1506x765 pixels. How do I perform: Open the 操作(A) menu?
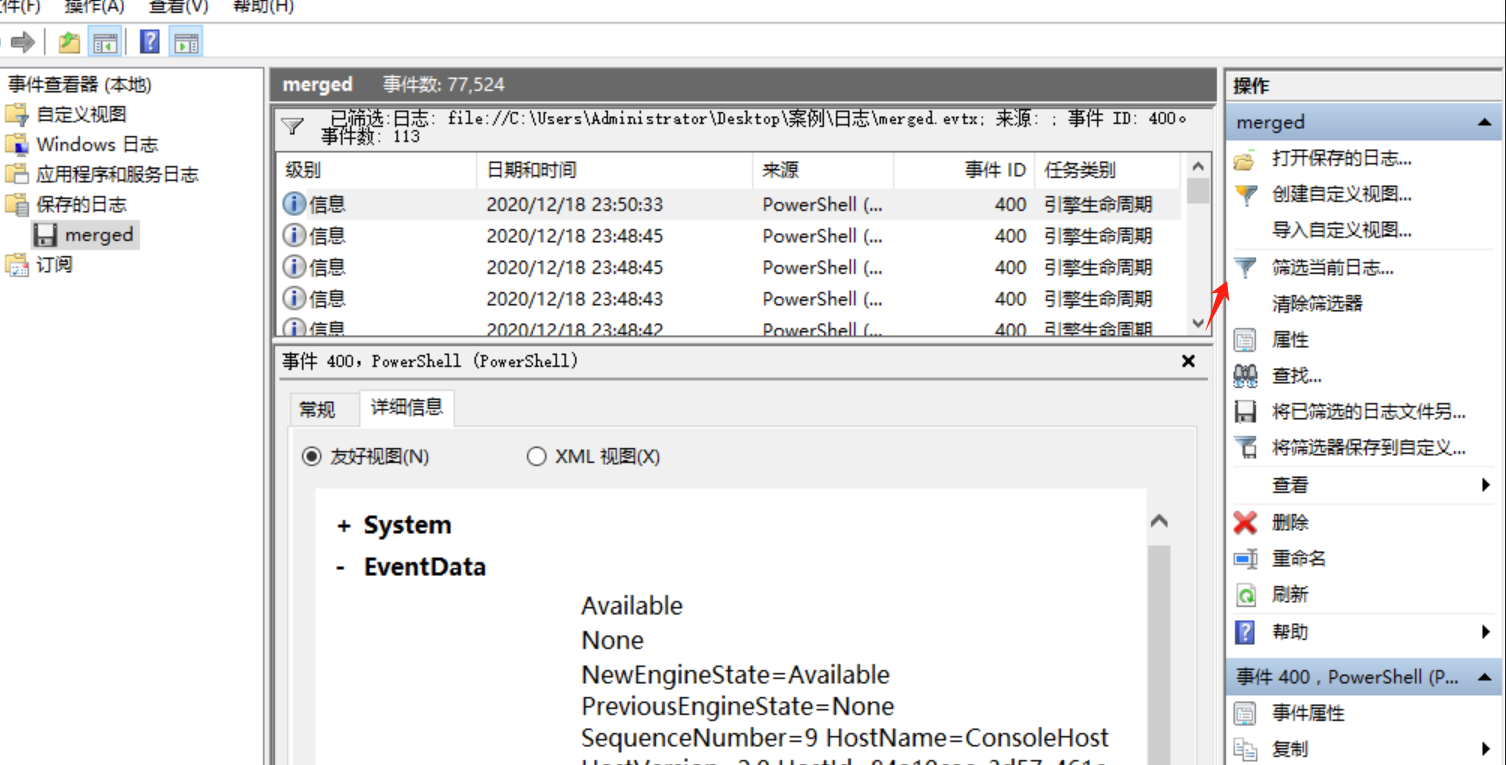pyautogui.click(x=94, y=7)
